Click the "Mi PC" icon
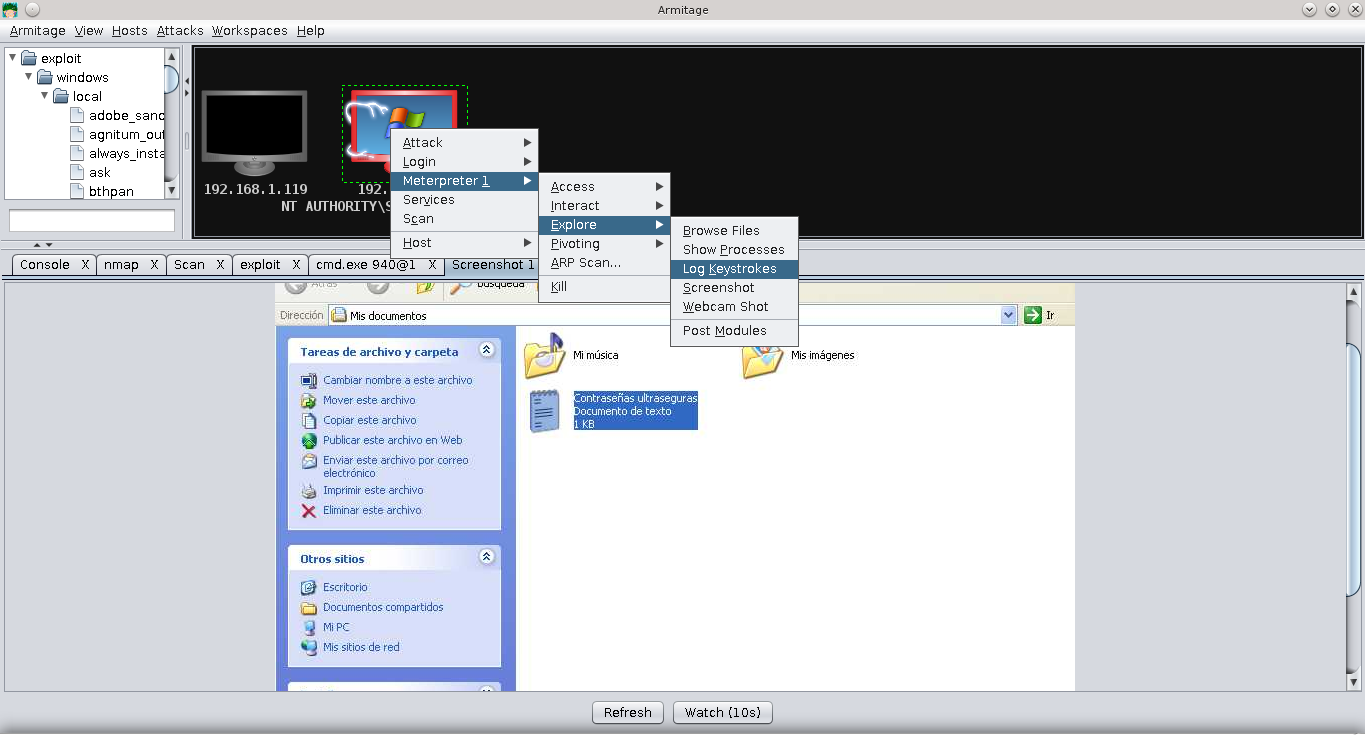The image size is (1365, 735). (310, 627)
